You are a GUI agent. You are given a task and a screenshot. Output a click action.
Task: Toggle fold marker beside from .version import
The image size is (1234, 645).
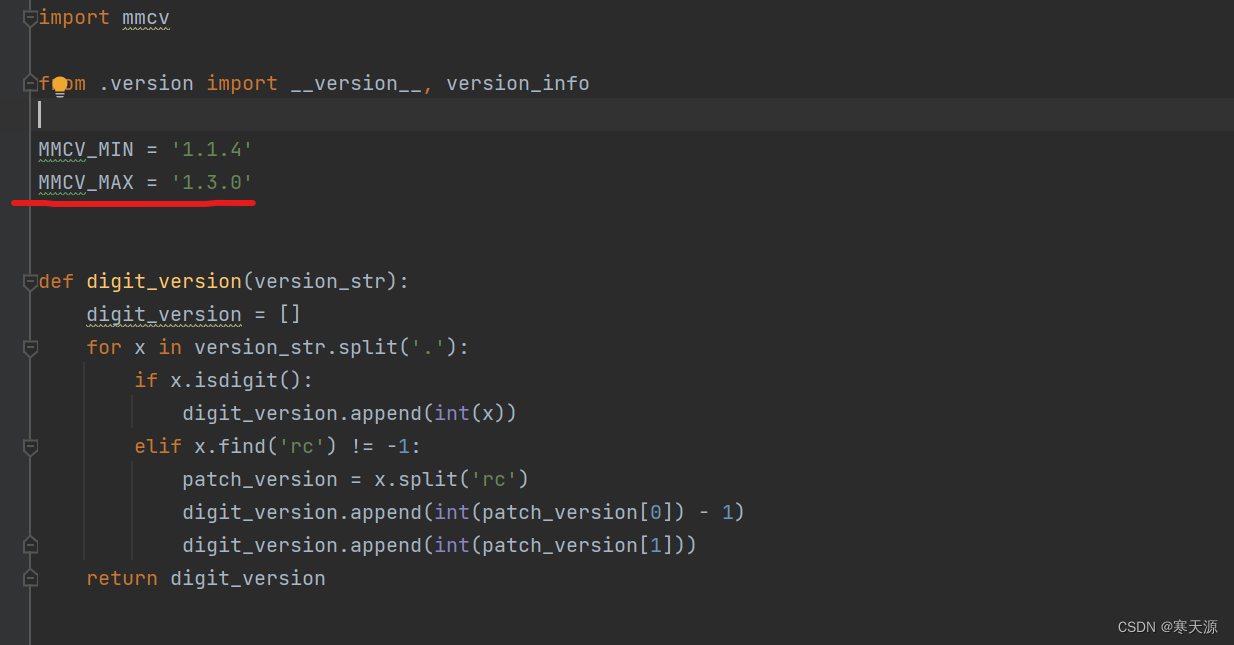point(30,84)
